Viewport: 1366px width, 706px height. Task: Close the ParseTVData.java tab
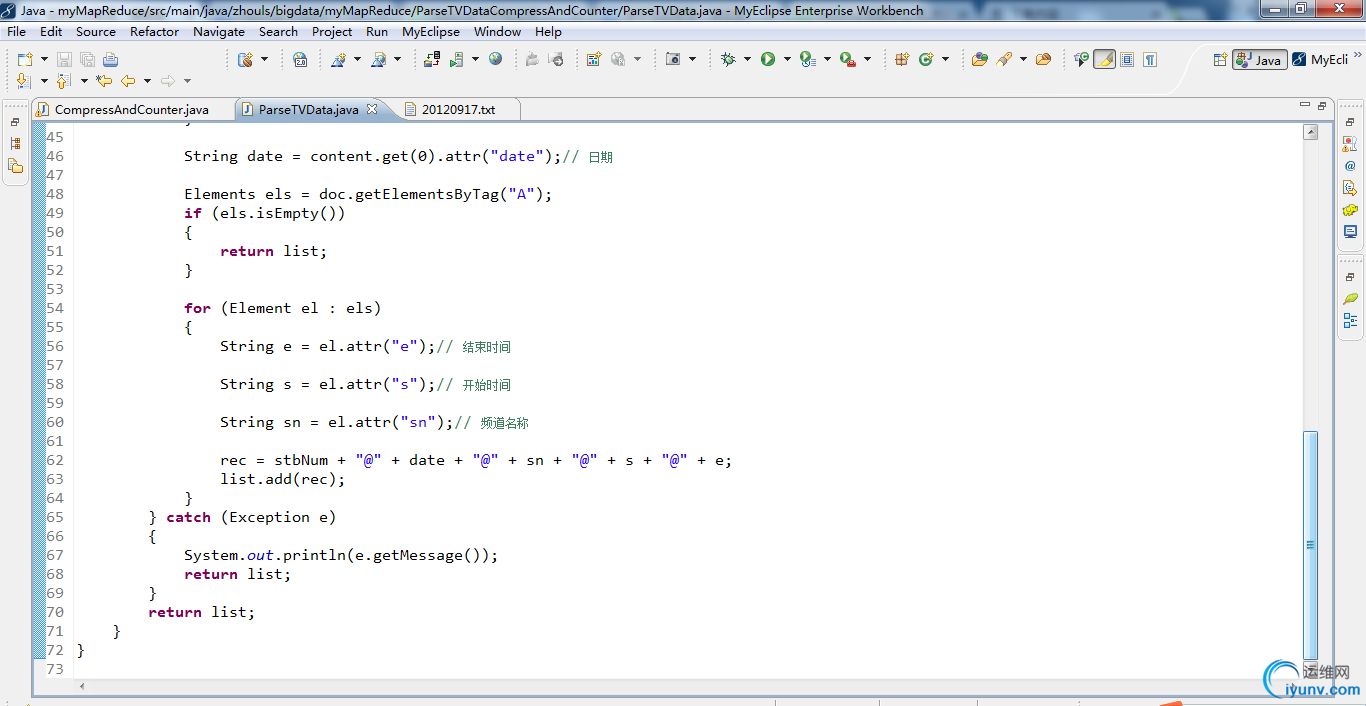(x=372, y=109)
